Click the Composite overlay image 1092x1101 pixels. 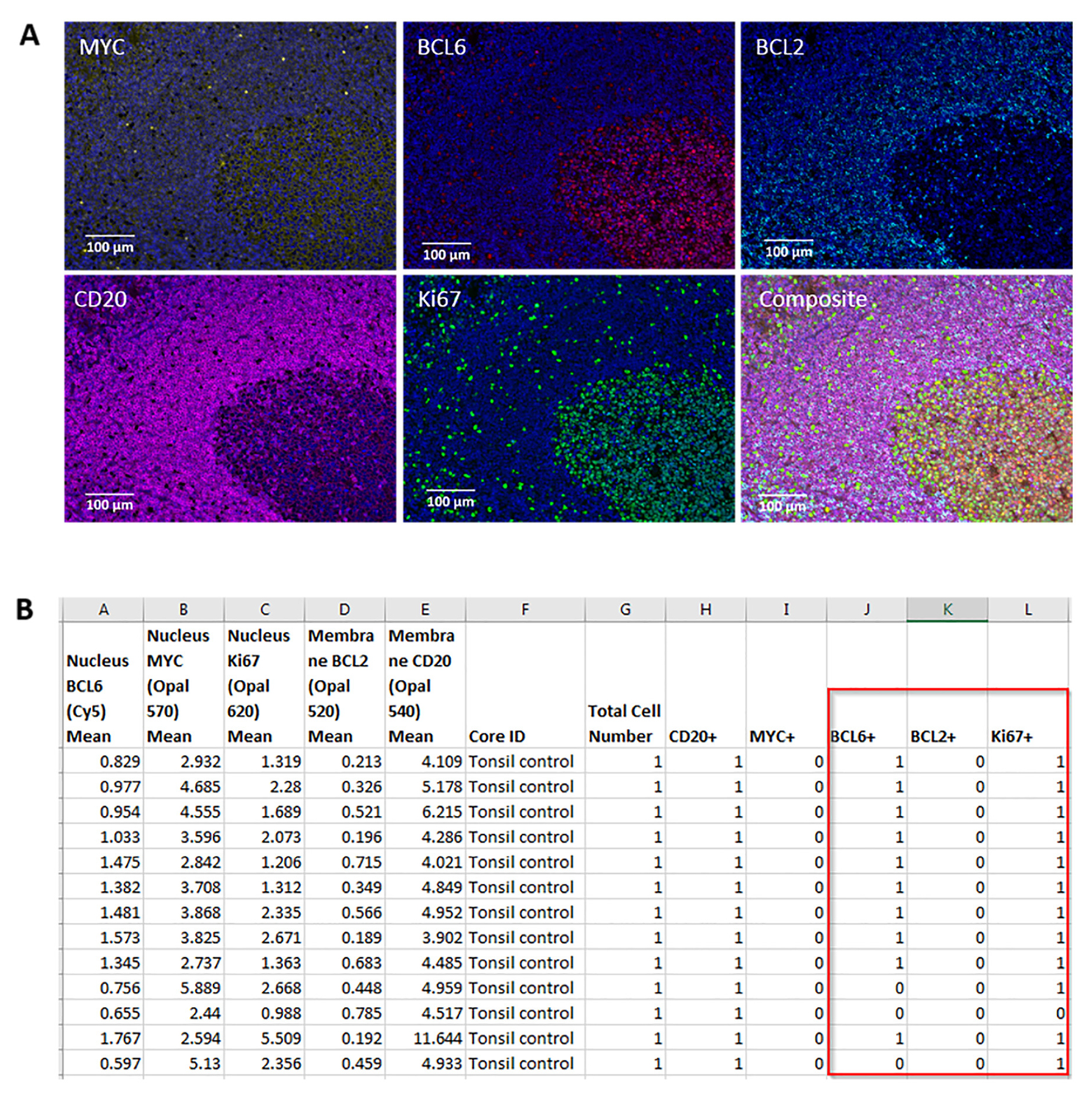[907, 399]
